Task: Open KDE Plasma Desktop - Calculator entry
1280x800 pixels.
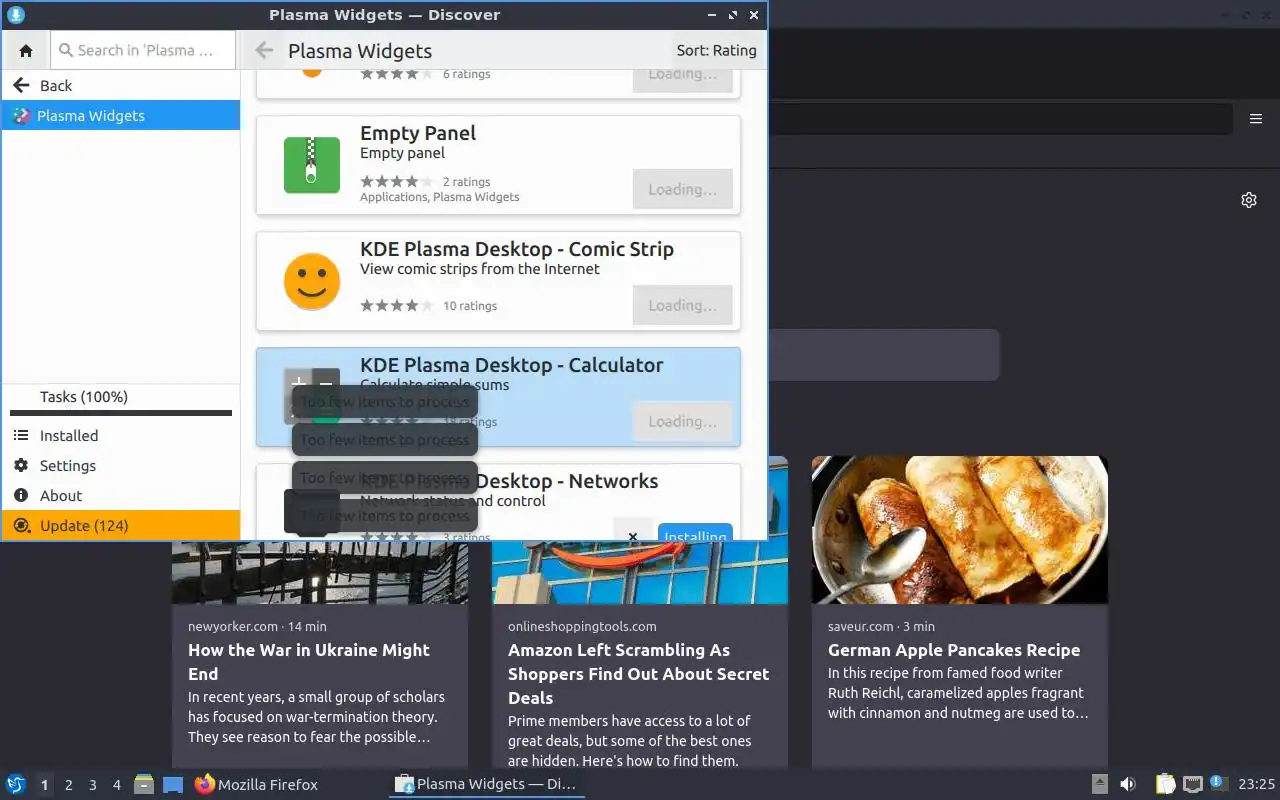Action: coord(512,365)
